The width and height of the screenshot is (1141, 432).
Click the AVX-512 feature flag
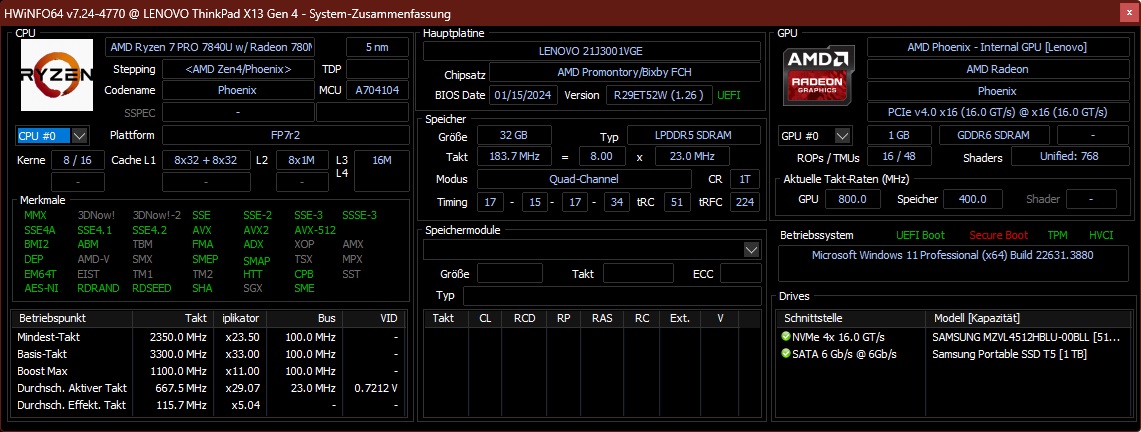[315, 230]
